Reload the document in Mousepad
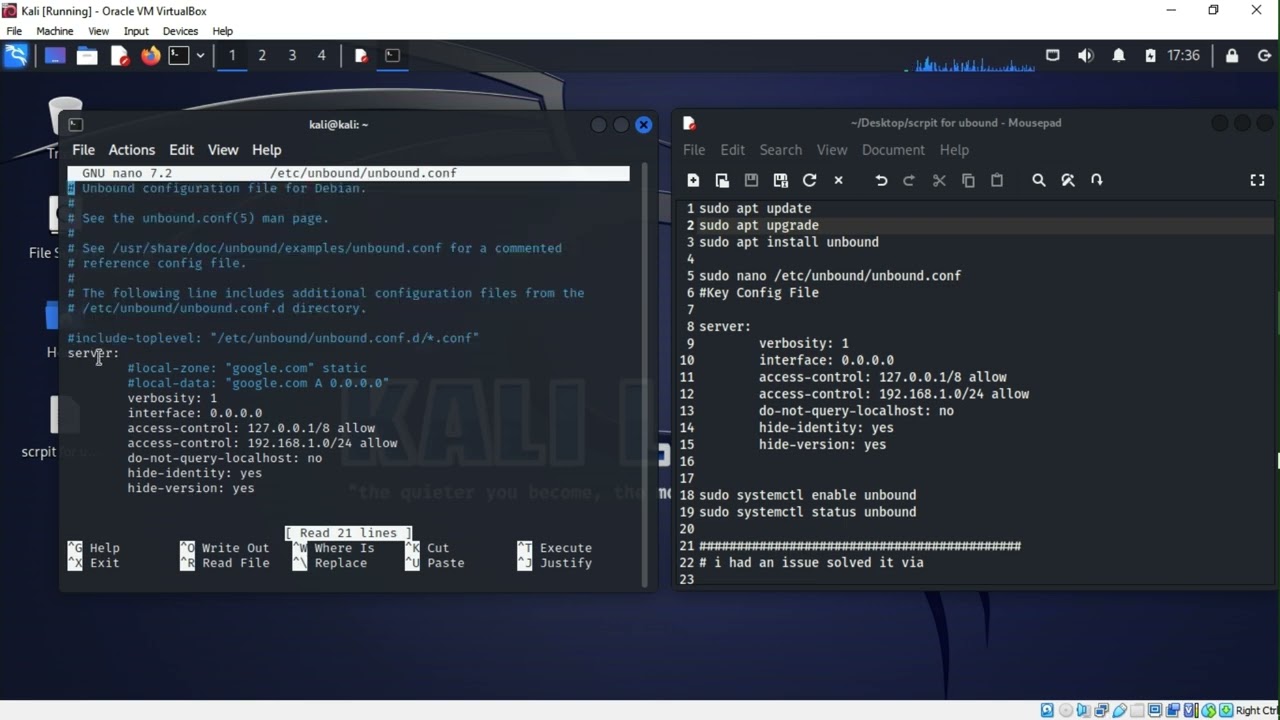 810,180
